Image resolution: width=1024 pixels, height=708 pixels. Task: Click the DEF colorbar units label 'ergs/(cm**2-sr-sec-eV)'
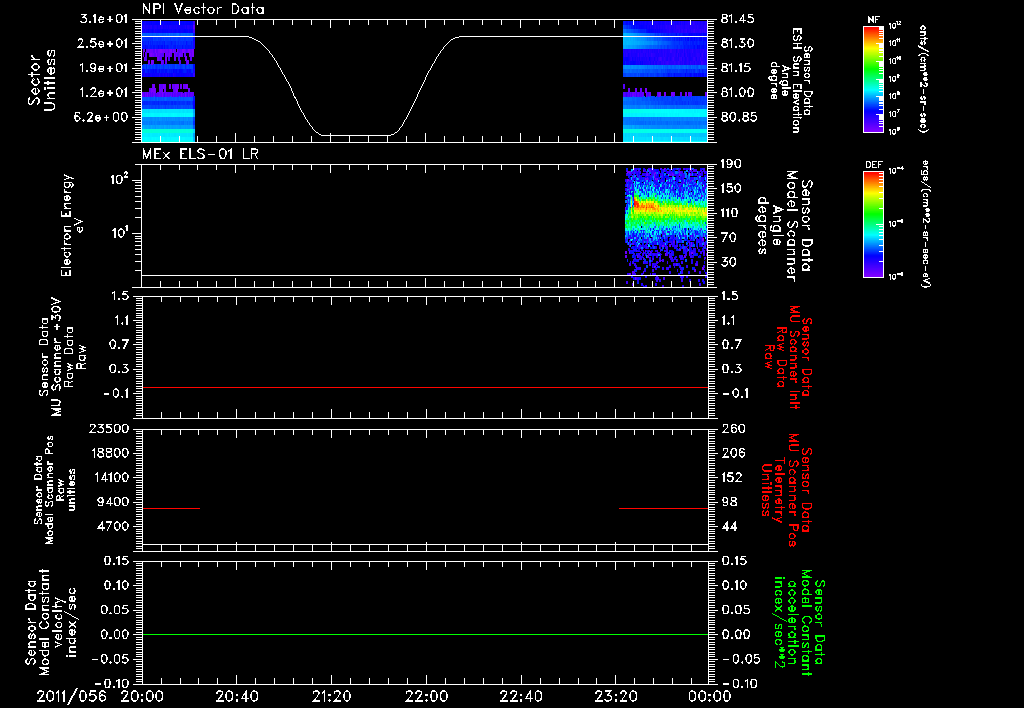pyautogui.click(x=925, y=223)
